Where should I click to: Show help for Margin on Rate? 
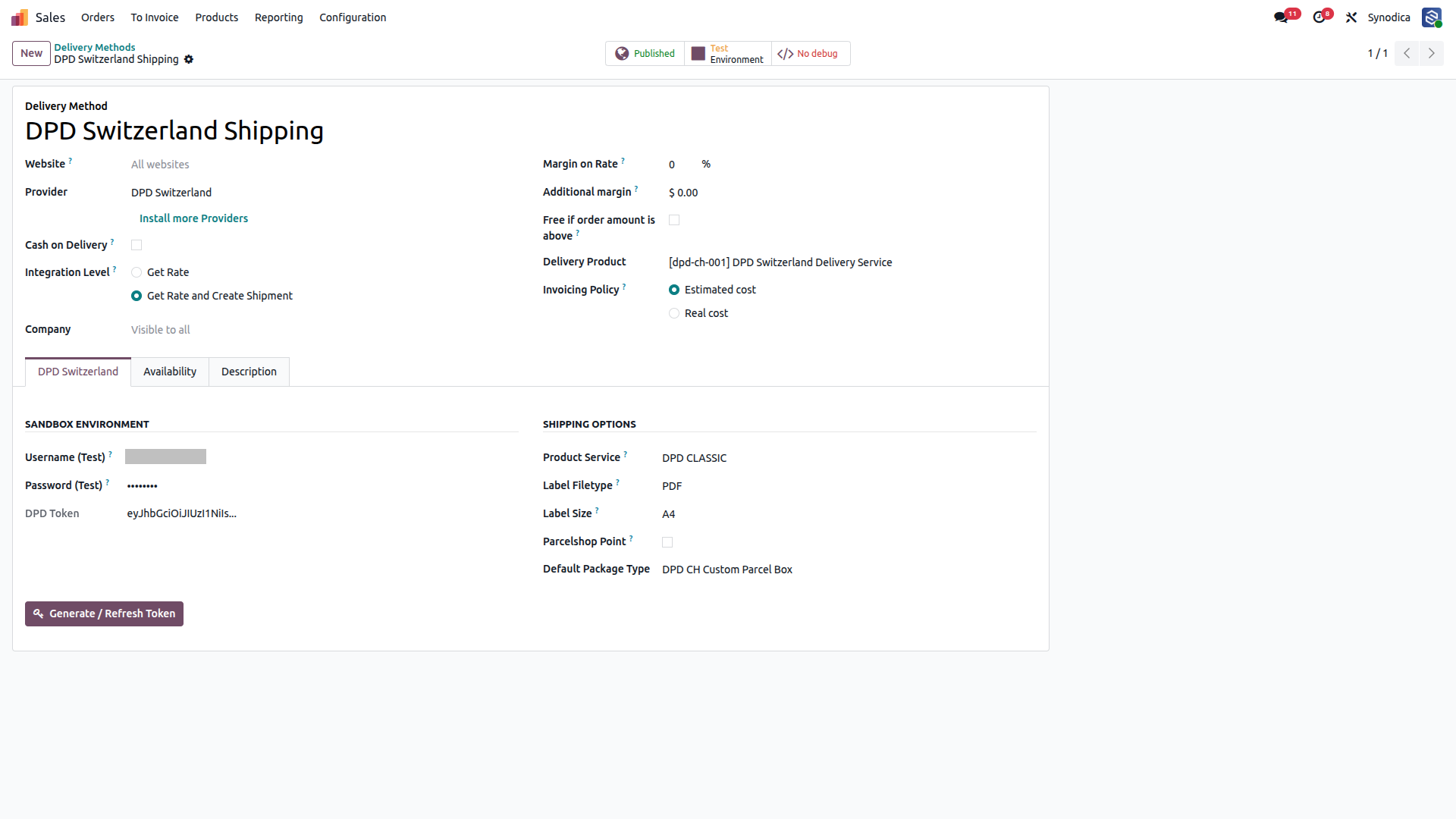pos(623,161)
